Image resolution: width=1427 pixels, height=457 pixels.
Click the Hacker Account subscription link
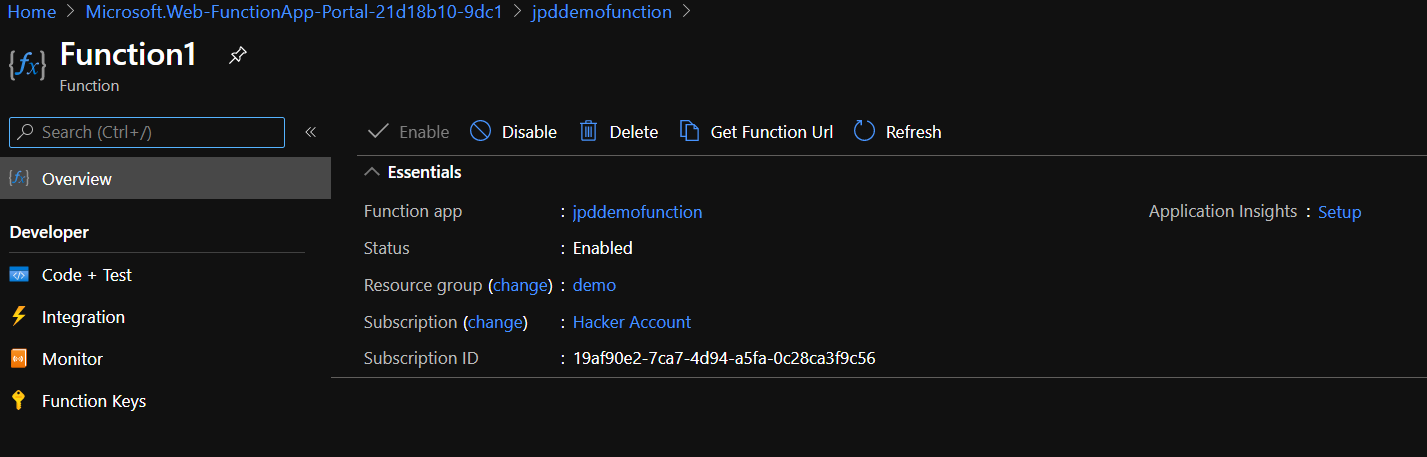point(631,322)
